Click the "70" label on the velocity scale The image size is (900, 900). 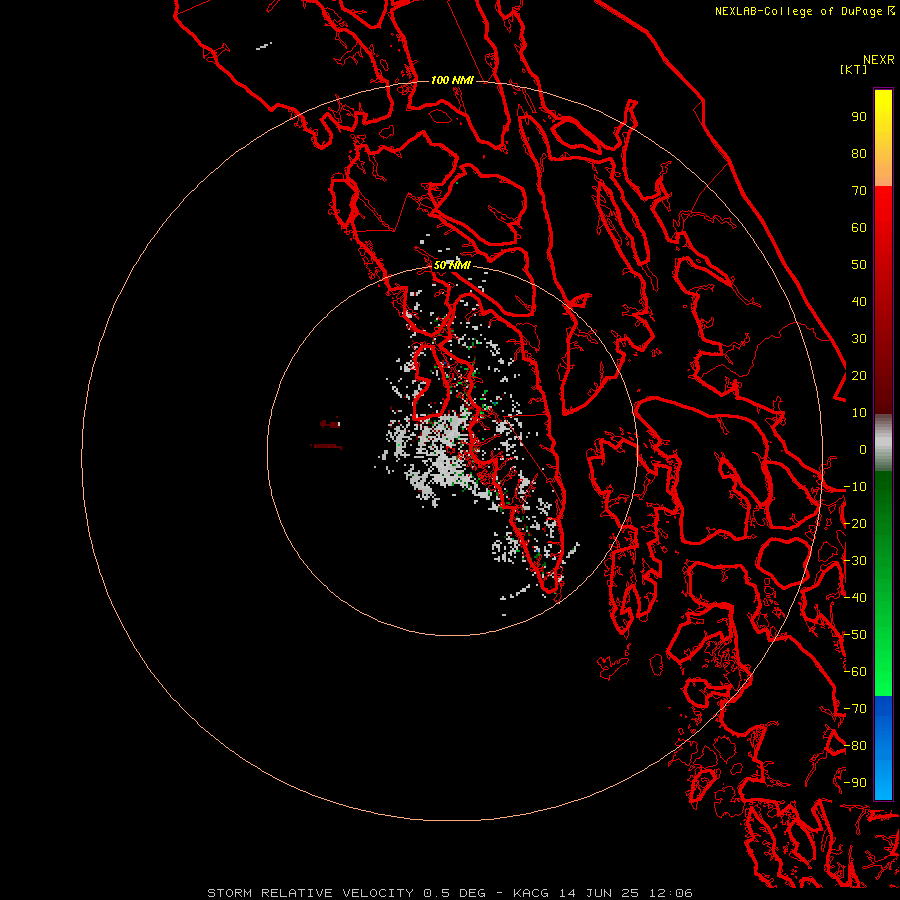[x=859, y=191]
